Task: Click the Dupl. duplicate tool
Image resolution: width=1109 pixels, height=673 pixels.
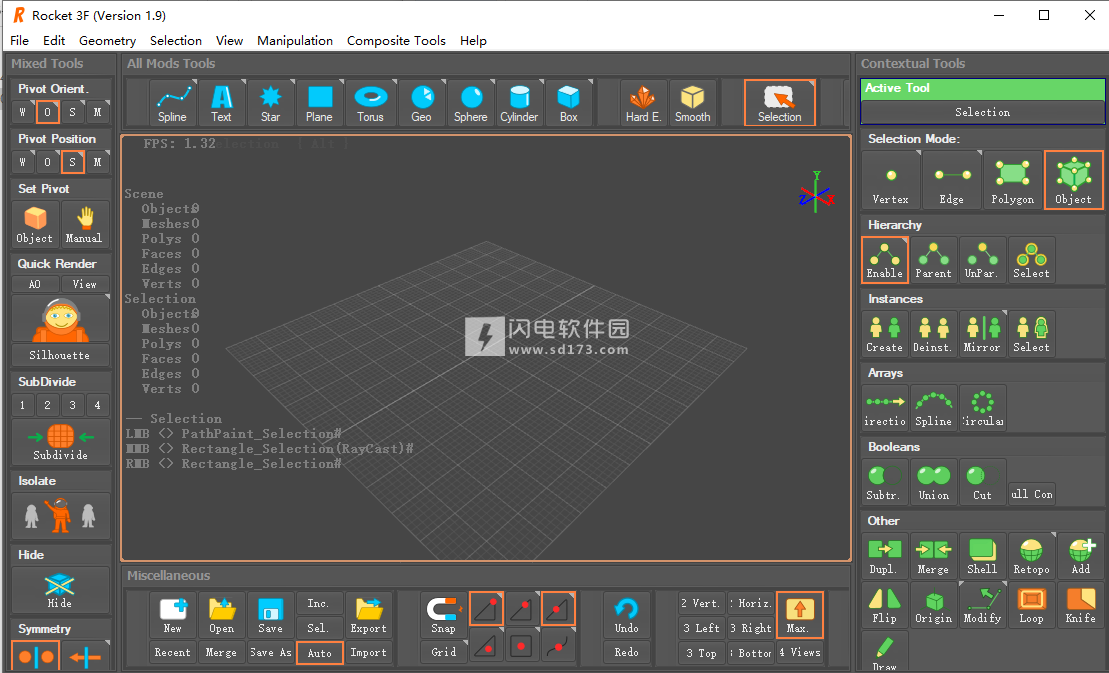Action: click(885, 556)
